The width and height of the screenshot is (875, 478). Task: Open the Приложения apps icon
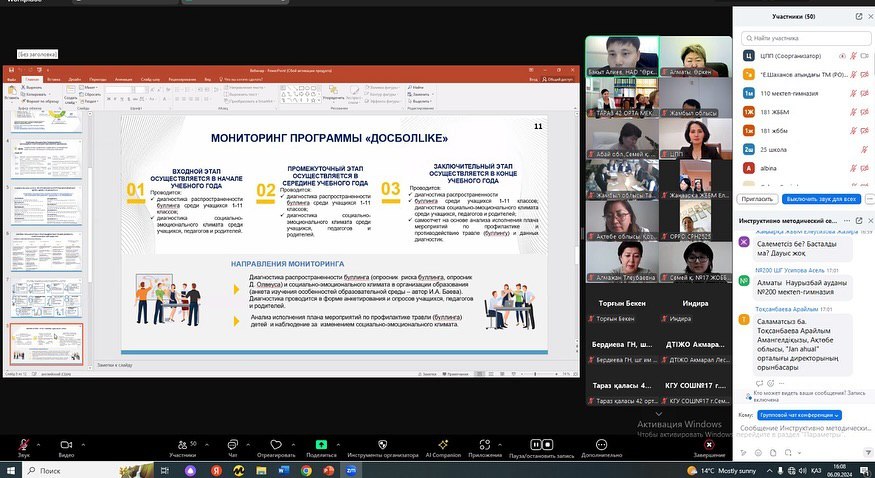485,443
